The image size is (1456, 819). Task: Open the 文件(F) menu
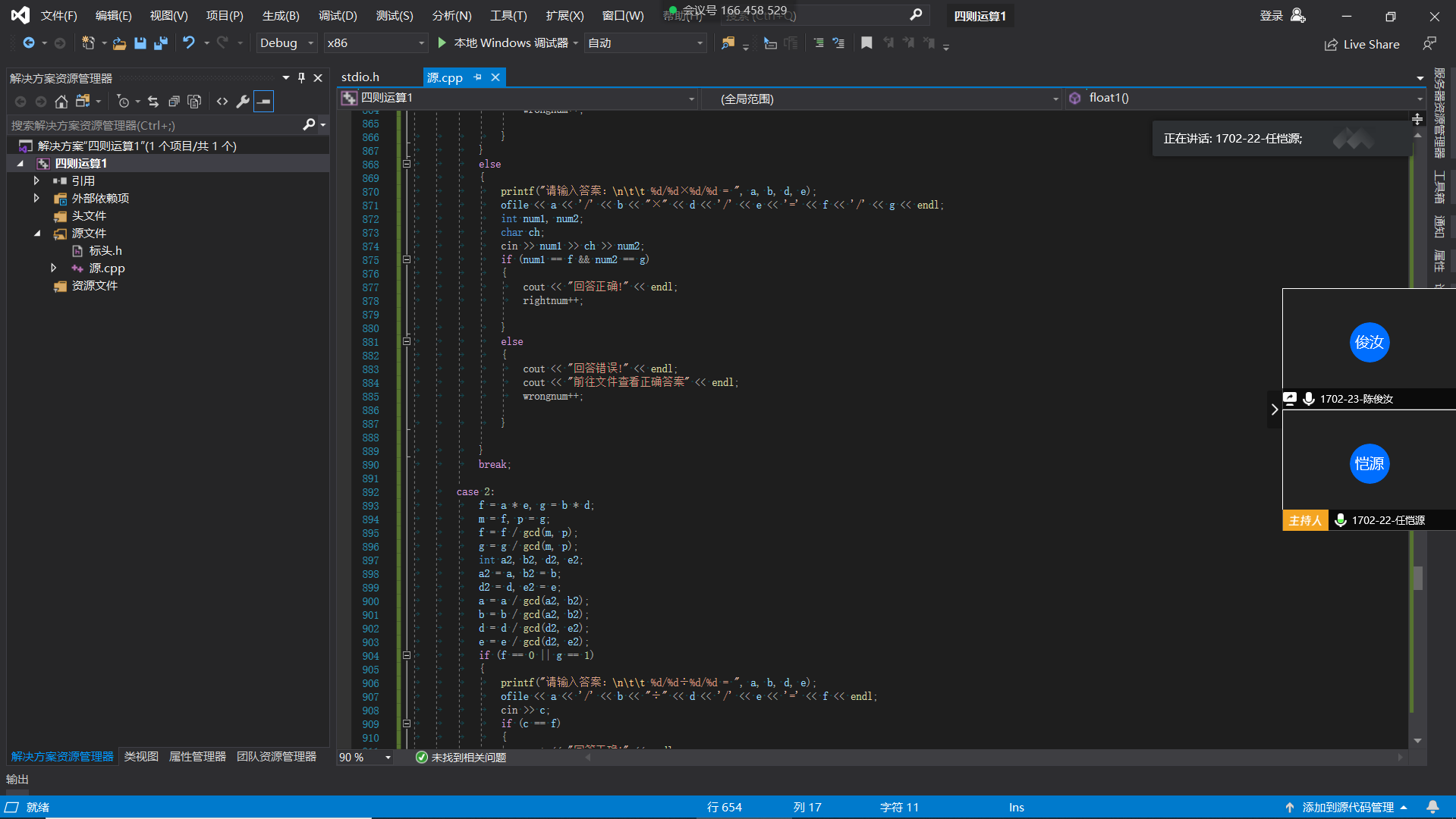click(x=58, y=15)
